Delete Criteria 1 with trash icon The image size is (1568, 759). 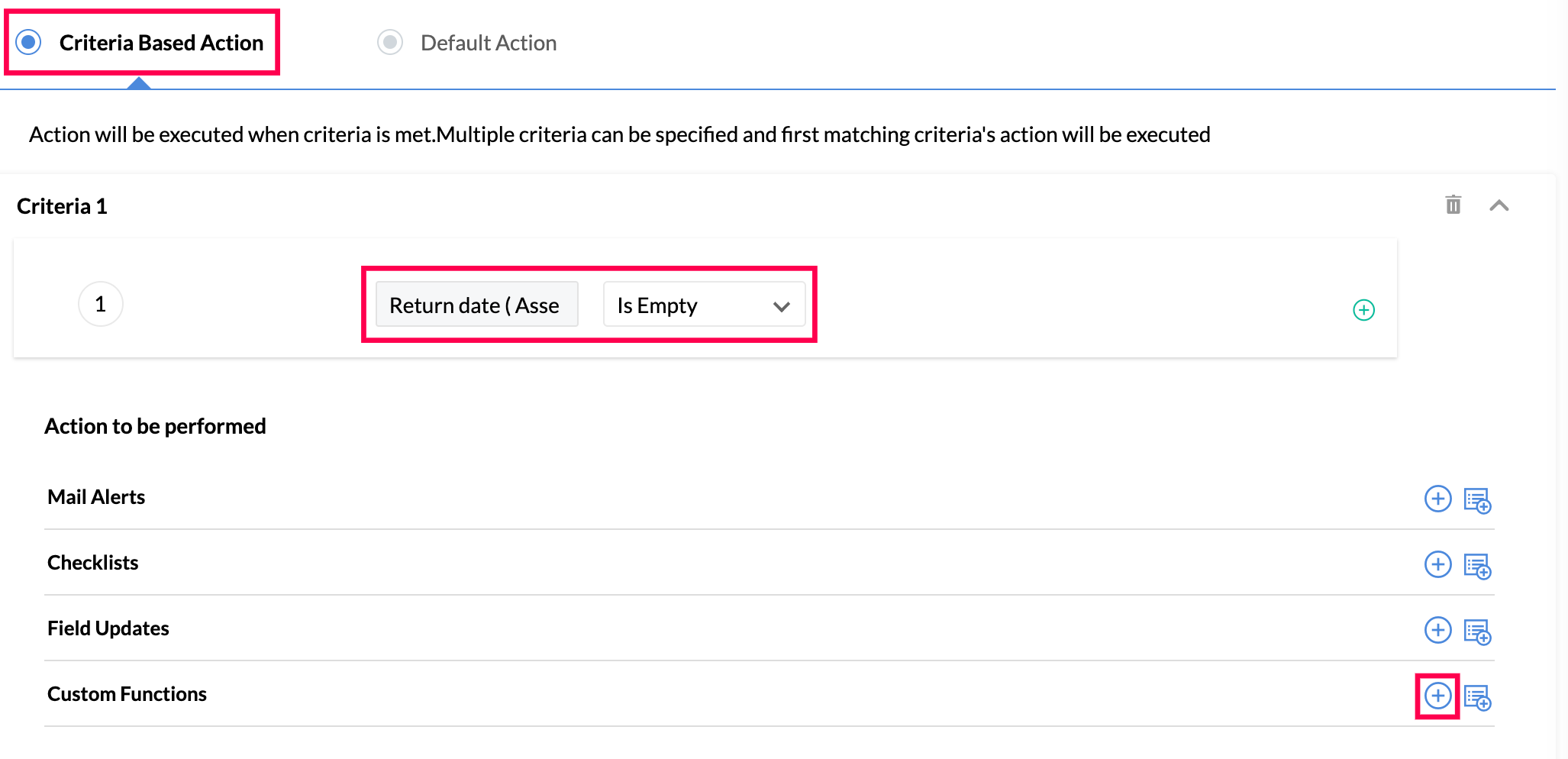(1453, 205)
